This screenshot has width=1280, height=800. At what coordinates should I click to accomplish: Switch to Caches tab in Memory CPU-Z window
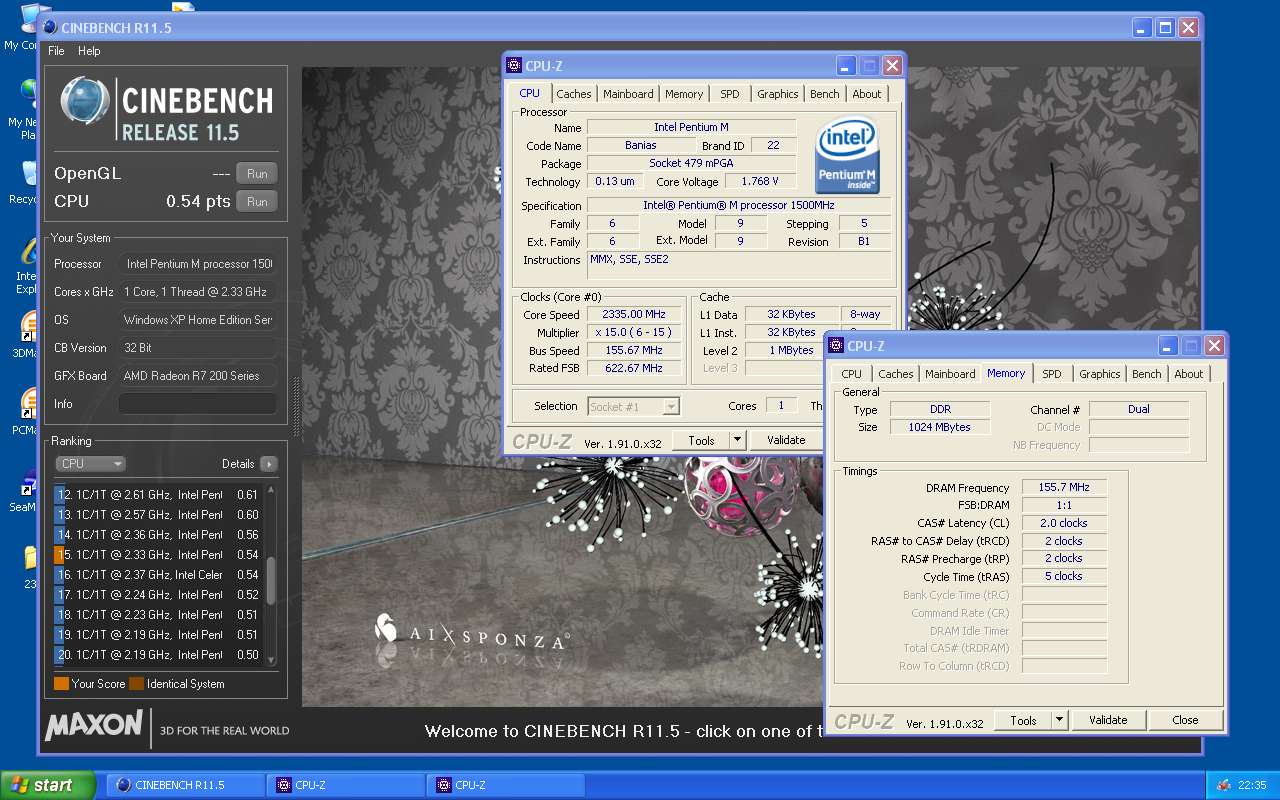[896, 374]
